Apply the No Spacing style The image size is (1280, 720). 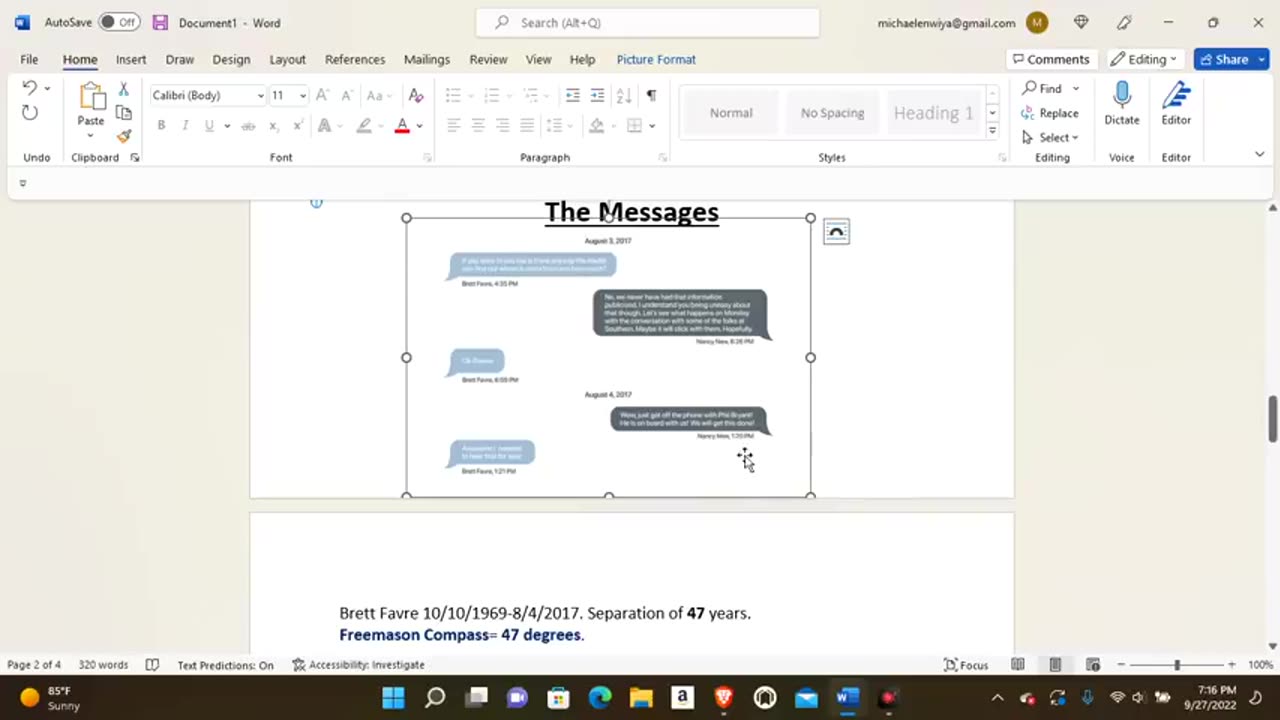click(832, 113)
